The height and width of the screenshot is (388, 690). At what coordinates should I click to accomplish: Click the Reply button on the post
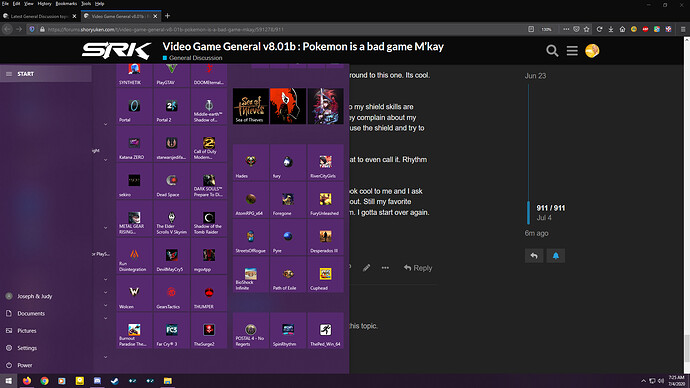pyautogui.click(x=418, y=268)
